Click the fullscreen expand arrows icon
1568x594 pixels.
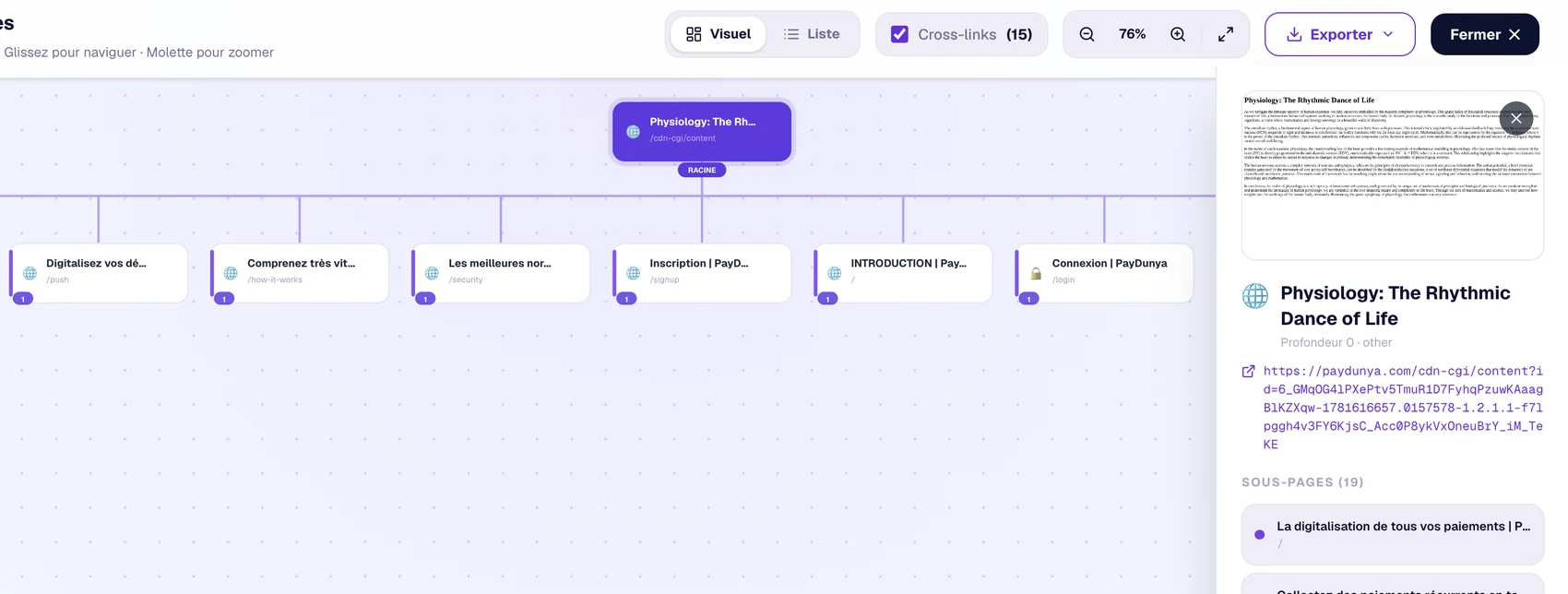tap(1226, 34)
